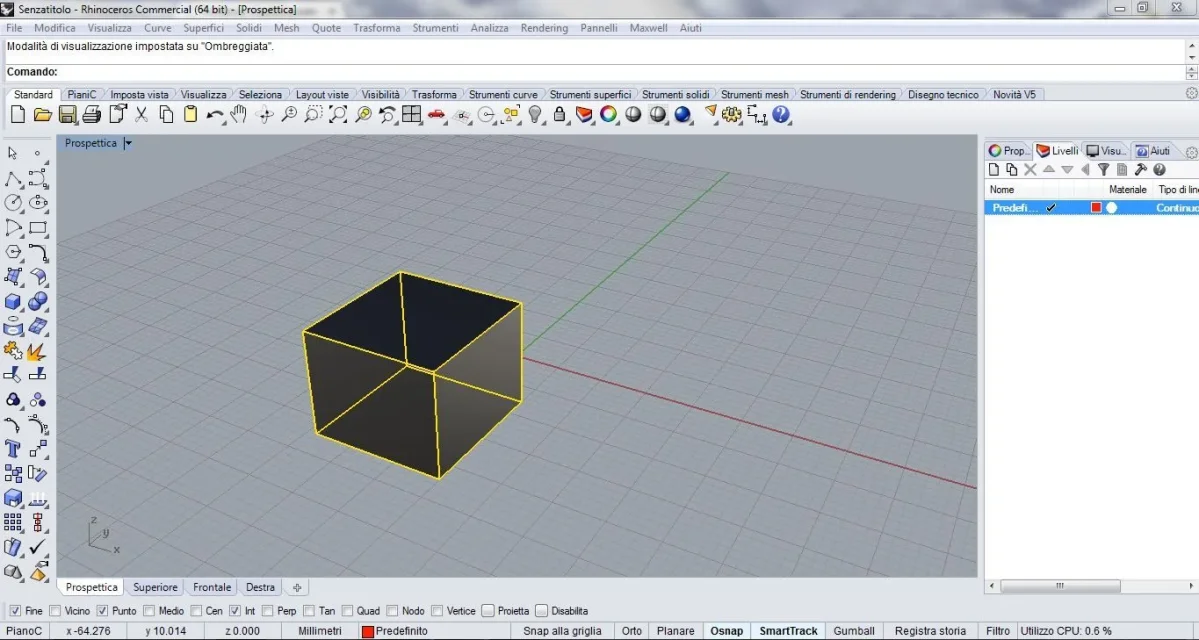Enable the Vicino osnap checkbox

[55, 611]
